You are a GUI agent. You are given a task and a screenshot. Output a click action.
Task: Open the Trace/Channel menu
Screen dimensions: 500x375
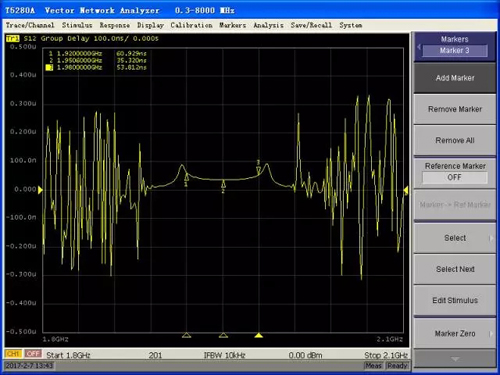click(x=30, y=25)
